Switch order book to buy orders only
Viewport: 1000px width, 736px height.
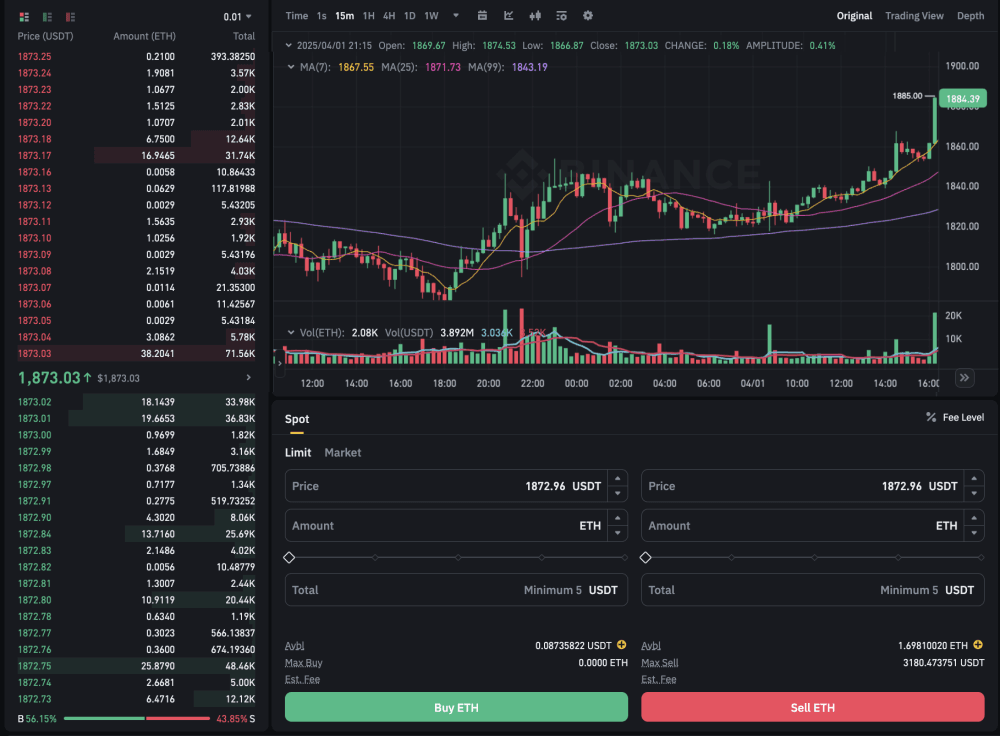(x=47, y=17)
